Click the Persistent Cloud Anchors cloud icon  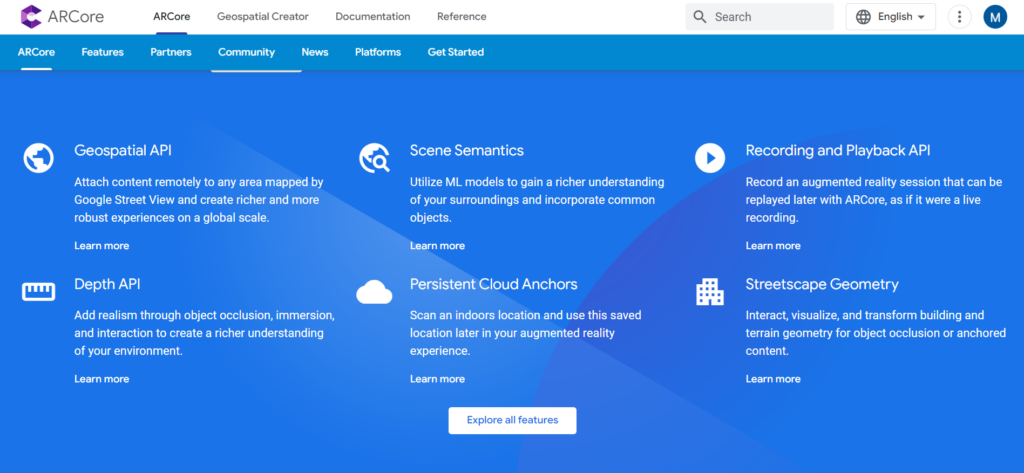click(x=374, y=292)
